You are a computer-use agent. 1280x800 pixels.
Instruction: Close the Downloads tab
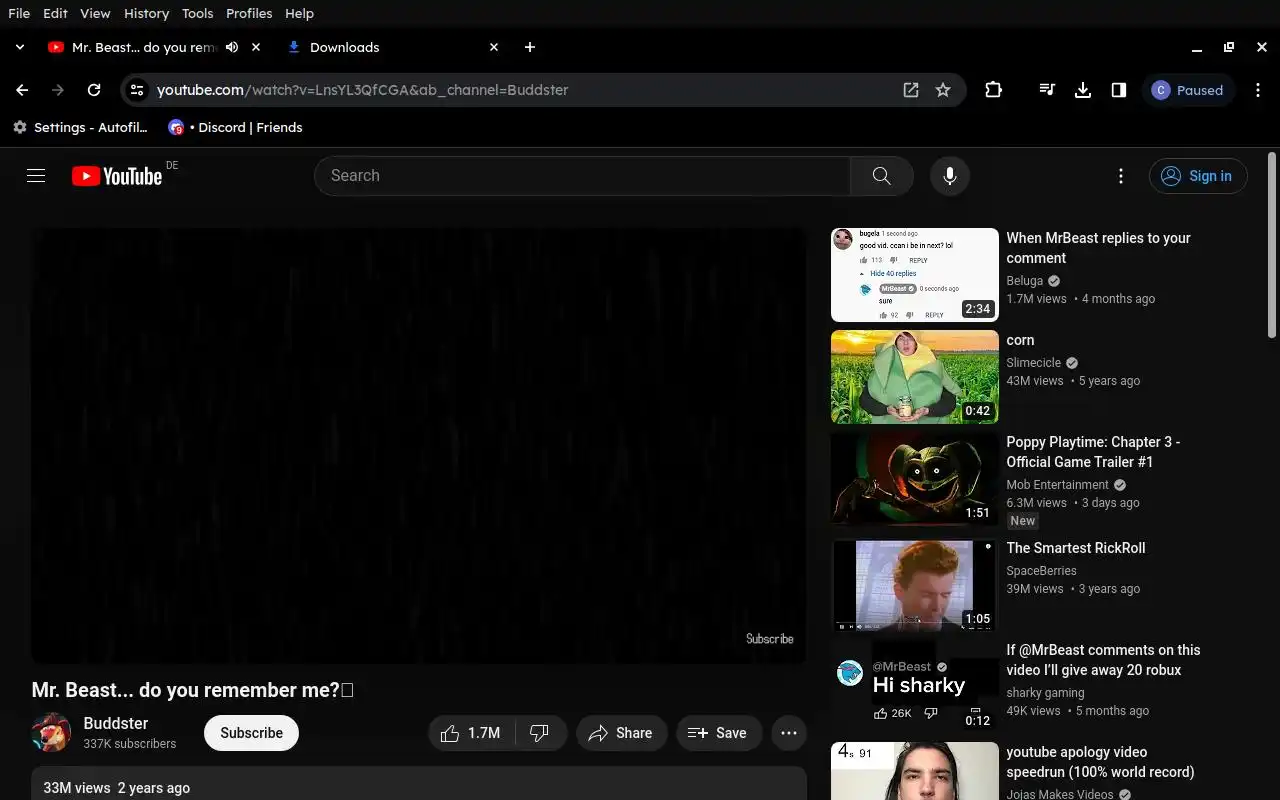click(494, 47)
